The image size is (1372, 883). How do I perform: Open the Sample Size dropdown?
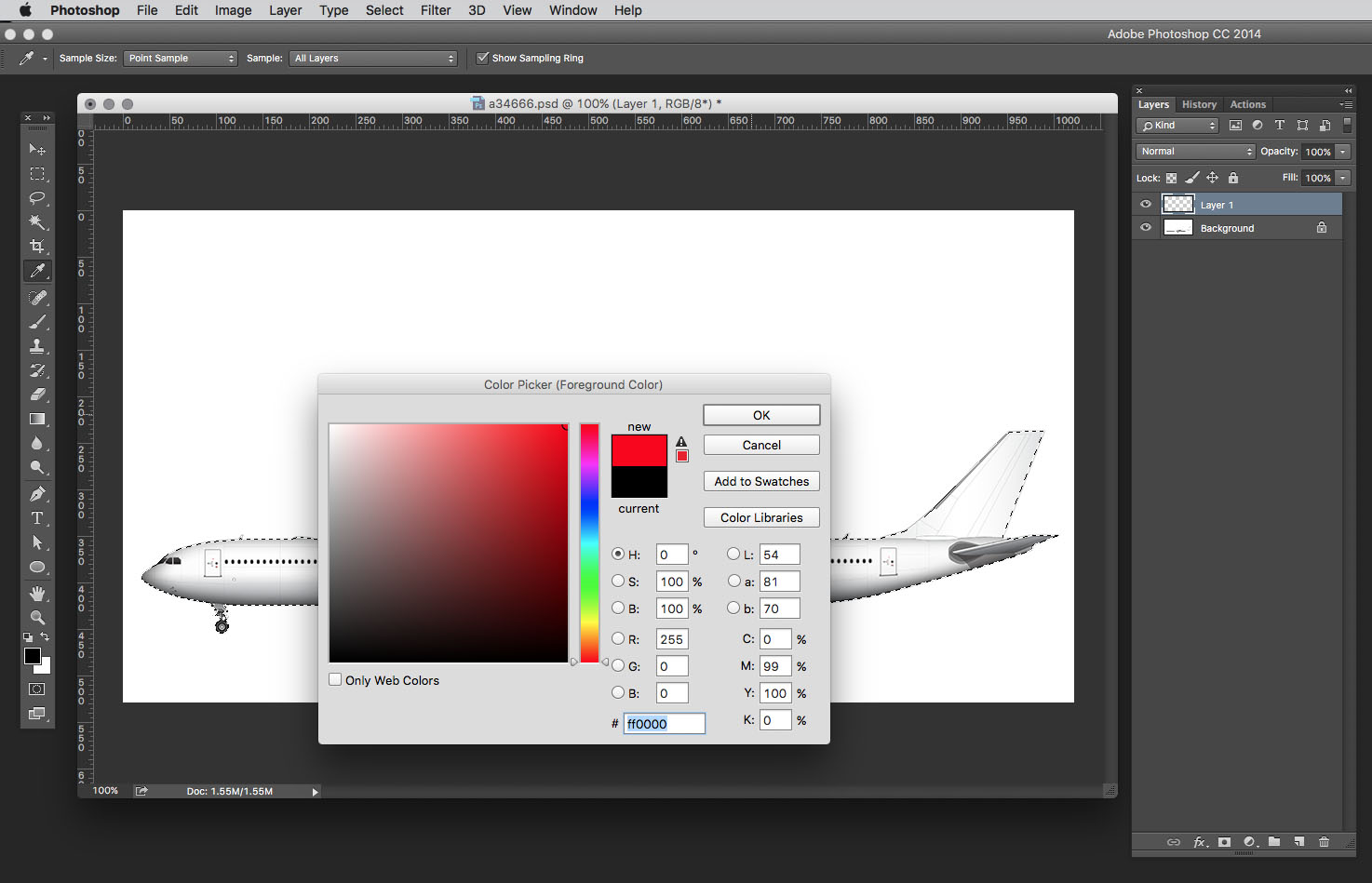tap(181, 59)
